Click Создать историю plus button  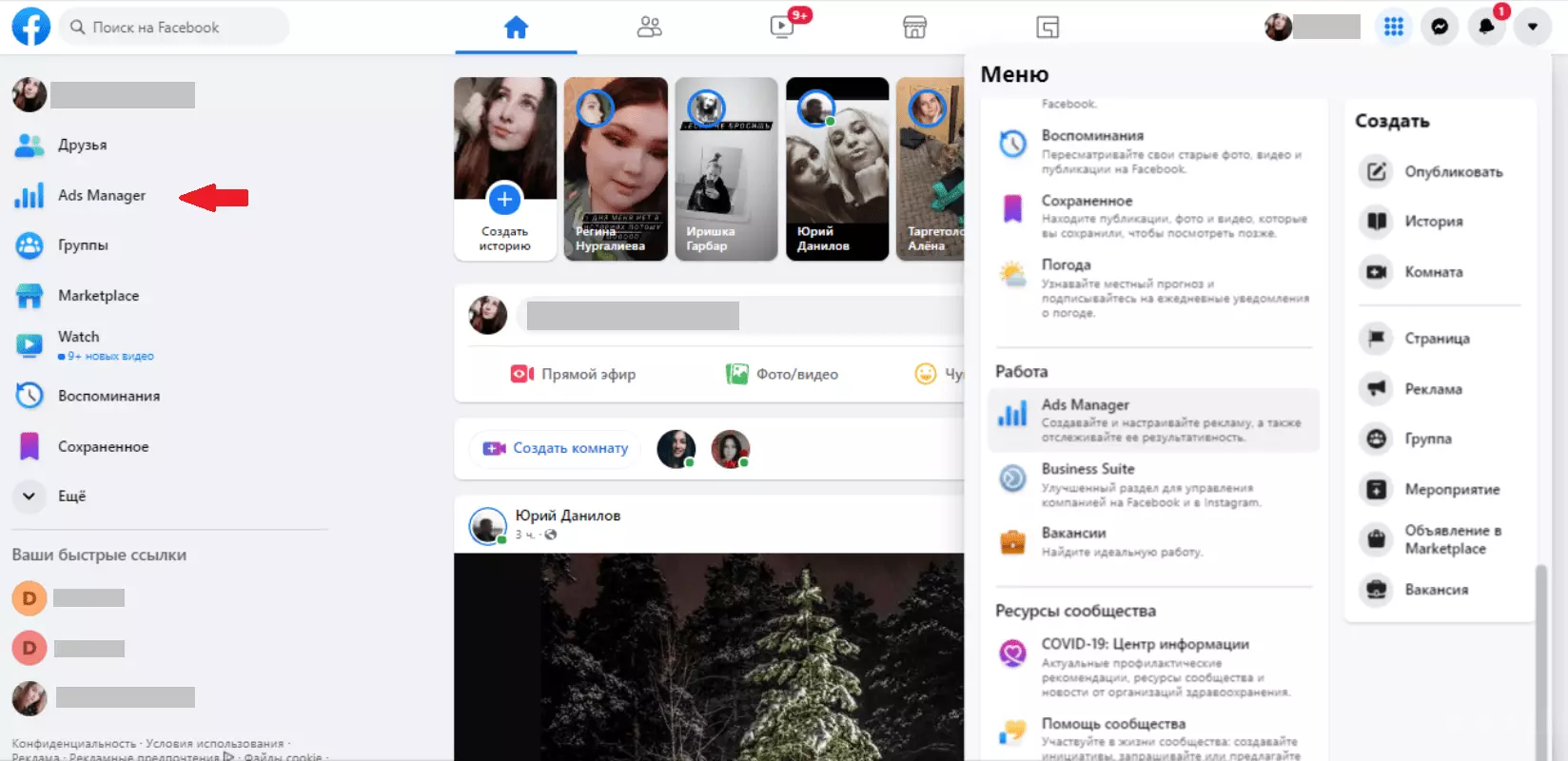504,200
